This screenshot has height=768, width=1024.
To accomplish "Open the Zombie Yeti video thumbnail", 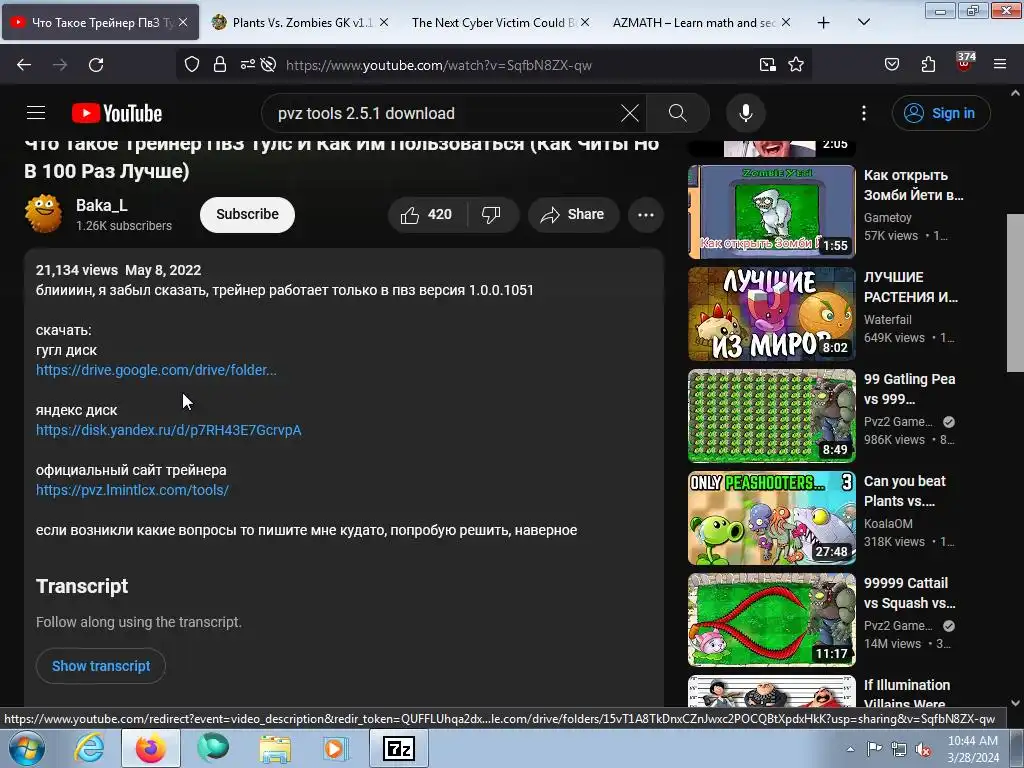I will [x=771, y=212].
